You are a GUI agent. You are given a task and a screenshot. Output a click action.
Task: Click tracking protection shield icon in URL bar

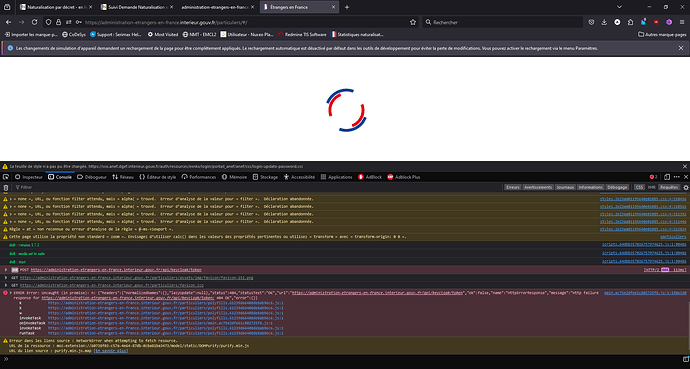[x=48, y=22]
